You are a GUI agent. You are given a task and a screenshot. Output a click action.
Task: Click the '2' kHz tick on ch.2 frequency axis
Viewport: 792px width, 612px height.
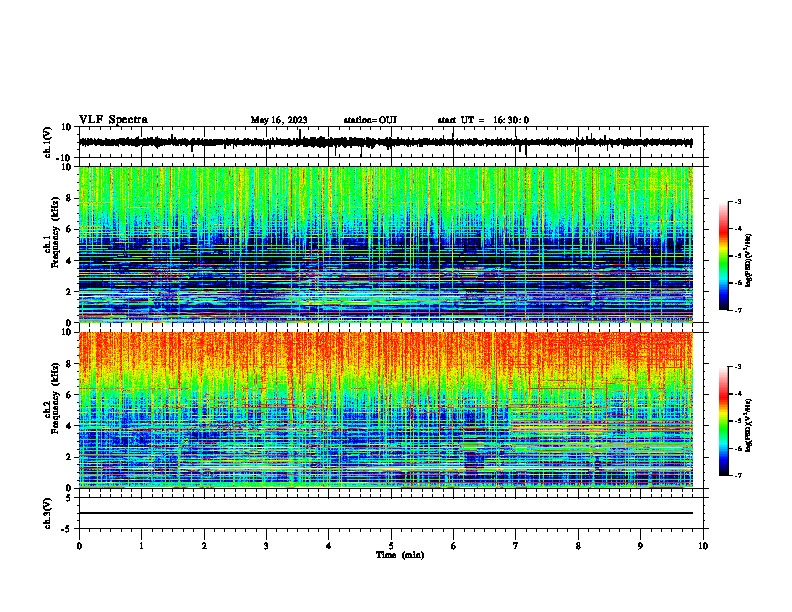point(69,457)
